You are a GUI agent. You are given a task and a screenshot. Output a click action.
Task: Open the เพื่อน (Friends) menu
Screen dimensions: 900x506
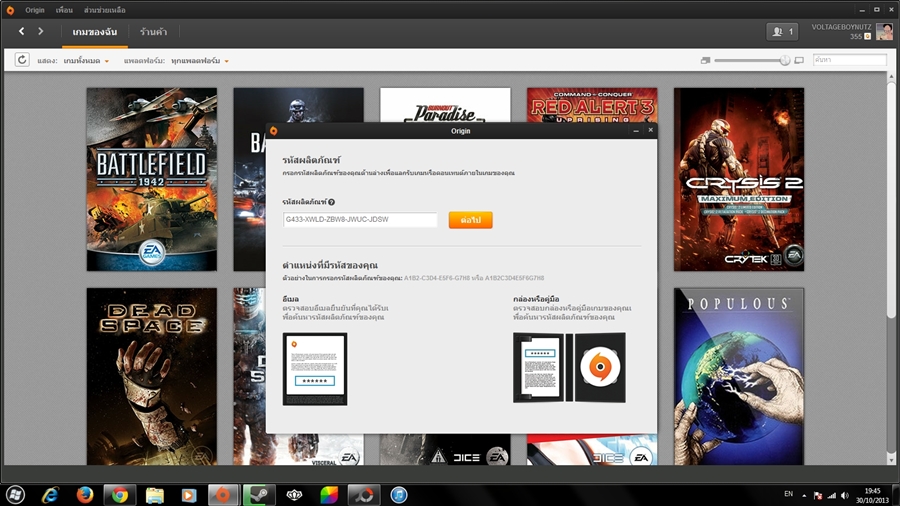coord(64,10)
